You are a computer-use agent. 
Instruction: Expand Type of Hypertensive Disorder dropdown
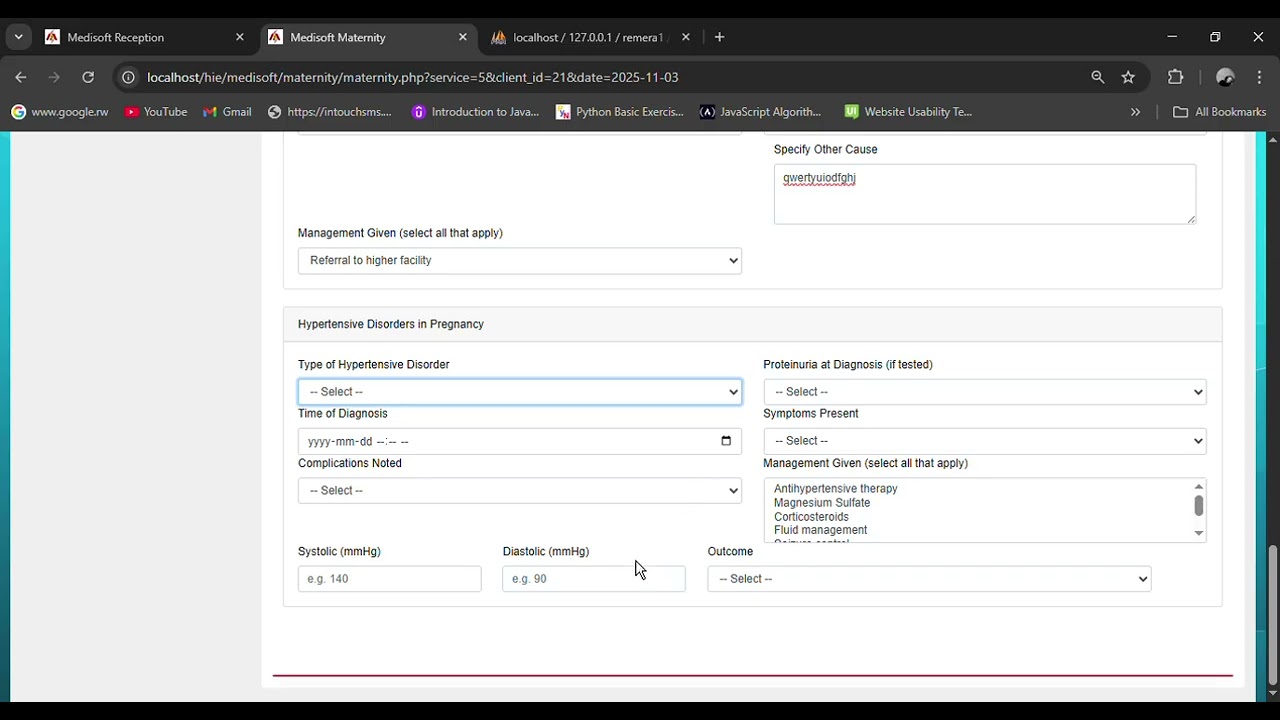click(x=519, y=392)
